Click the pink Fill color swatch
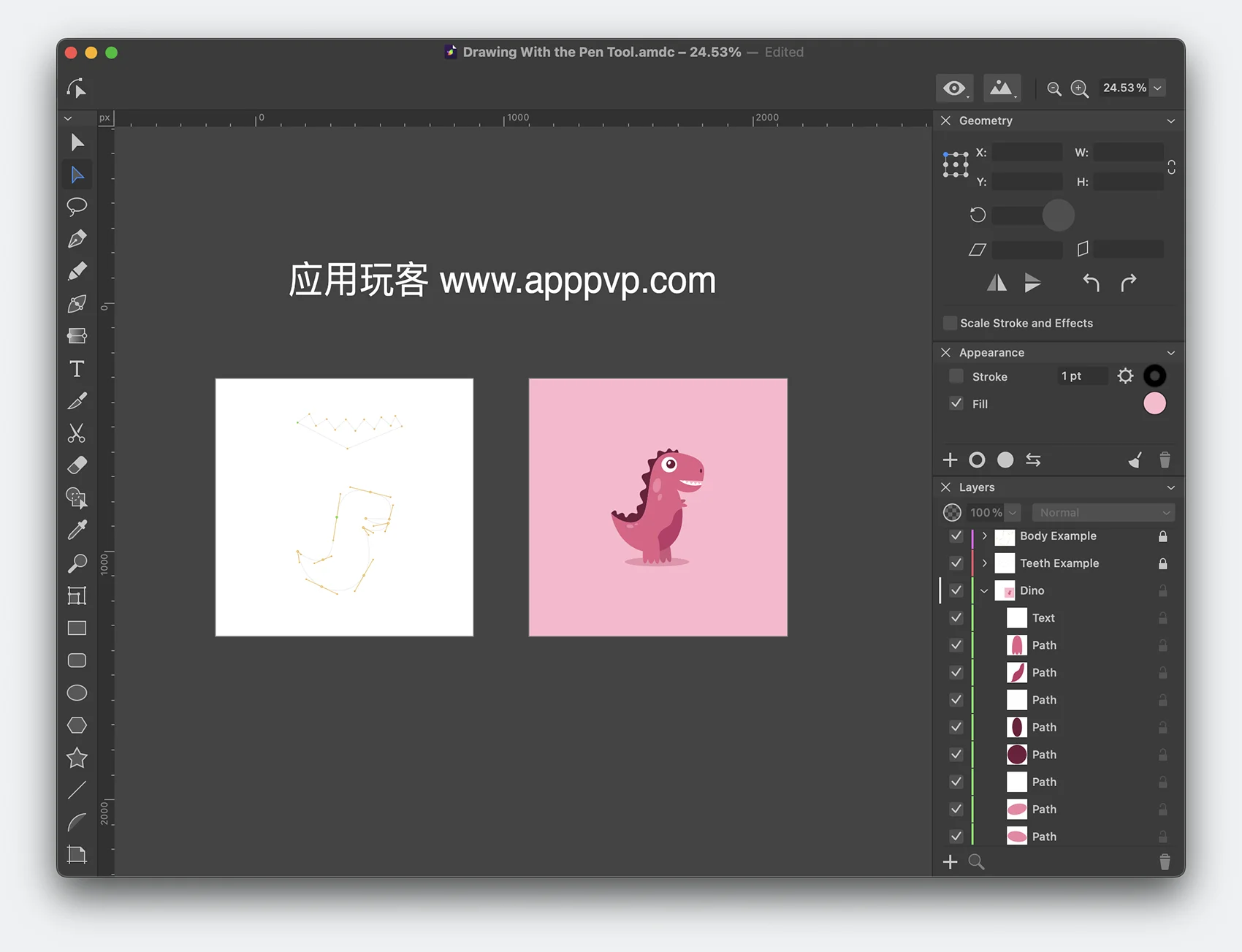This screenshot has height=952, width=1242. pos(1154,403)
